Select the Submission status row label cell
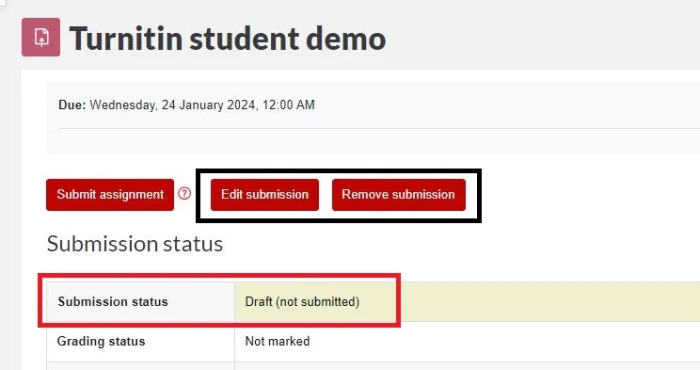Screen dimensions: 700x370 point(140,302)
